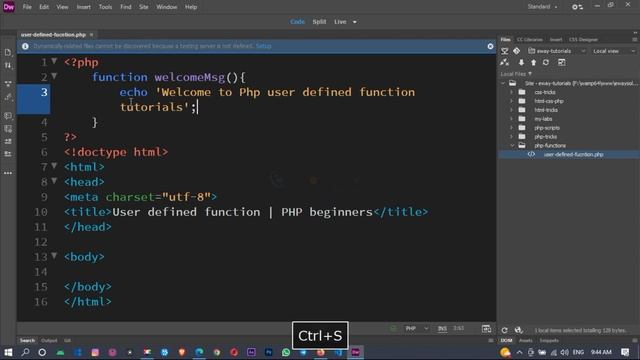Open the File menu

click(27, 7)
